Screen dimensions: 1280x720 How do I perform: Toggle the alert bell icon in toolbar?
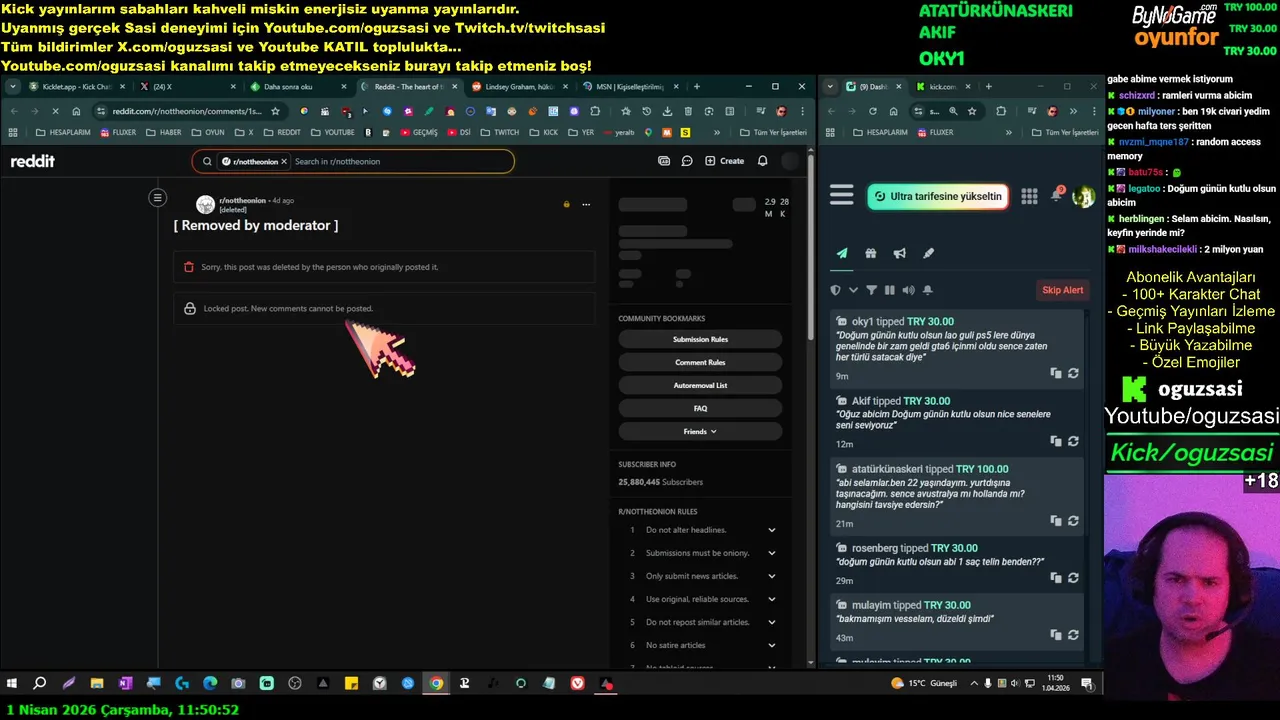[927, 290]
